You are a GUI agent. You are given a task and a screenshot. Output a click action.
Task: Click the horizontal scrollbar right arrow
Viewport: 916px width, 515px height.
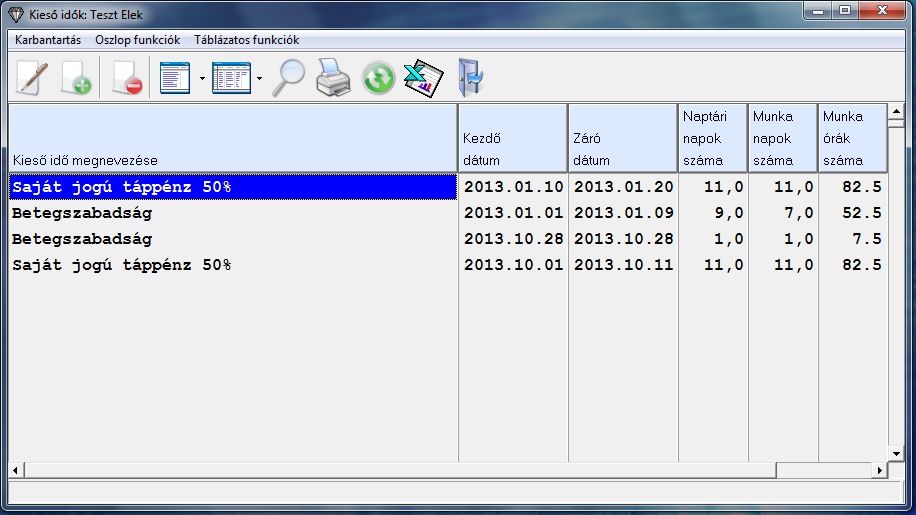pos(880,470)
